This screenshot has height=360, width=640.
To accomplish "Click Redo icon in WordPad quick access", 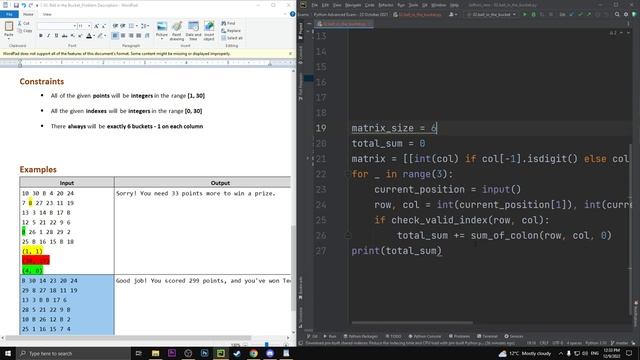I will click(x=31, y=5).
